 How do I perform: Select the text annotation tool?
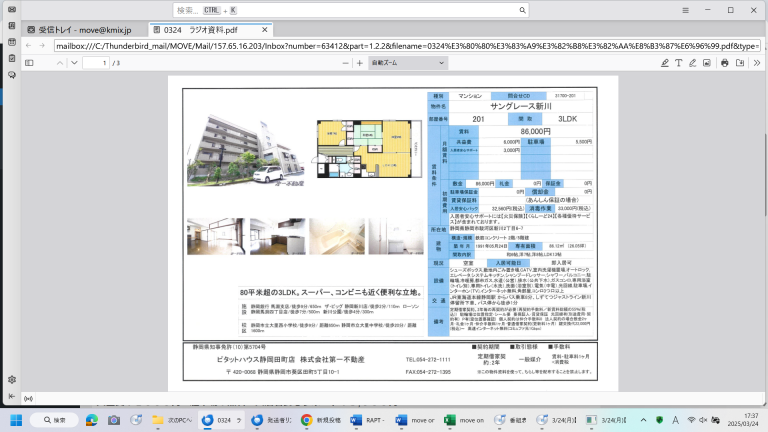point(678,62)
